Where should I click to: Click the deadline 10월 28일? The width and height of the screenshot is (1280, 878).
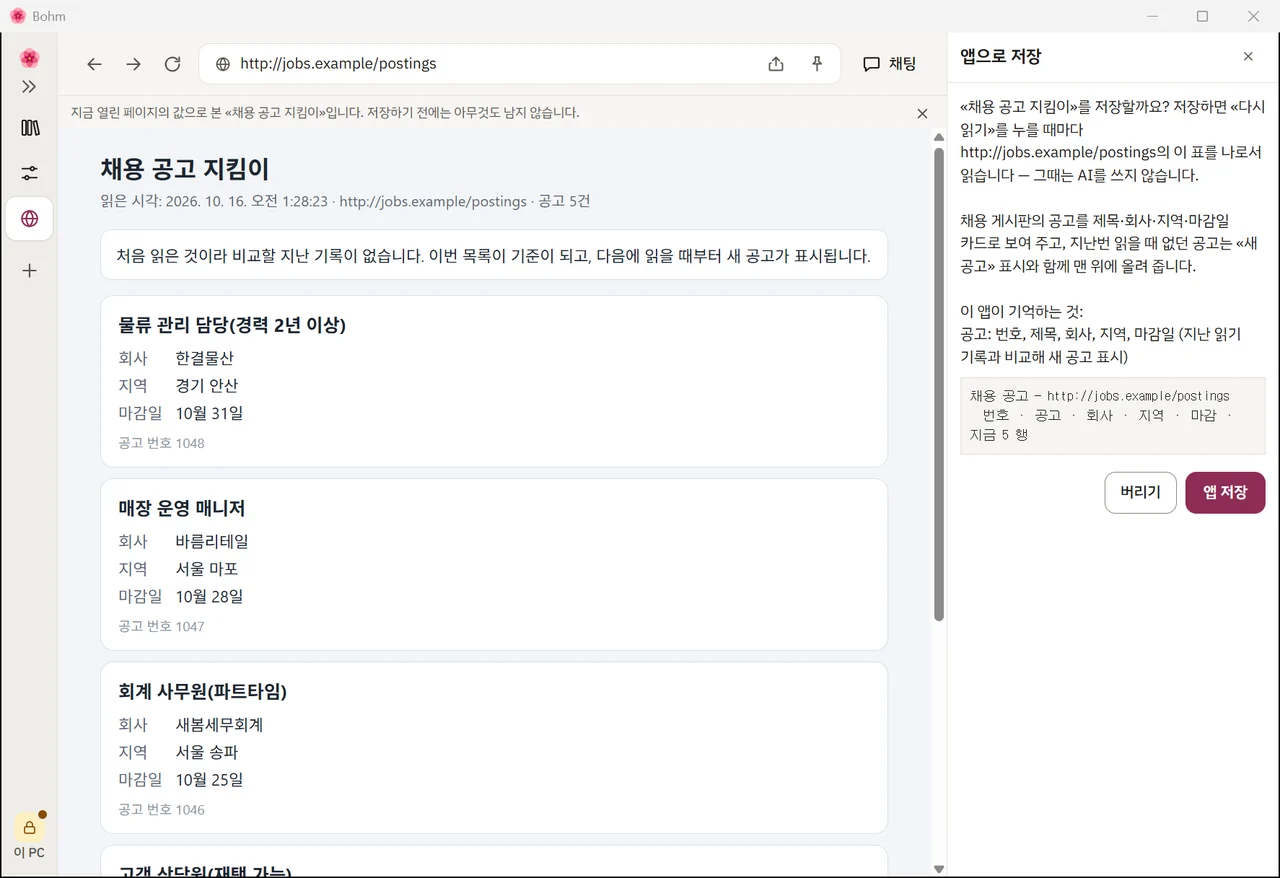click(x=209, y=596)
